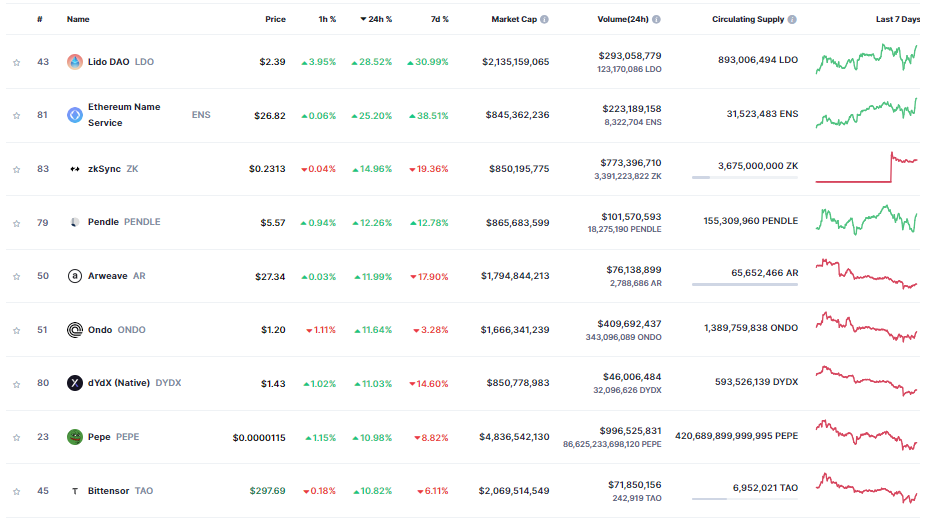
Task: Click Lido DAO volume $293,058,779
Action: (630, 55)
